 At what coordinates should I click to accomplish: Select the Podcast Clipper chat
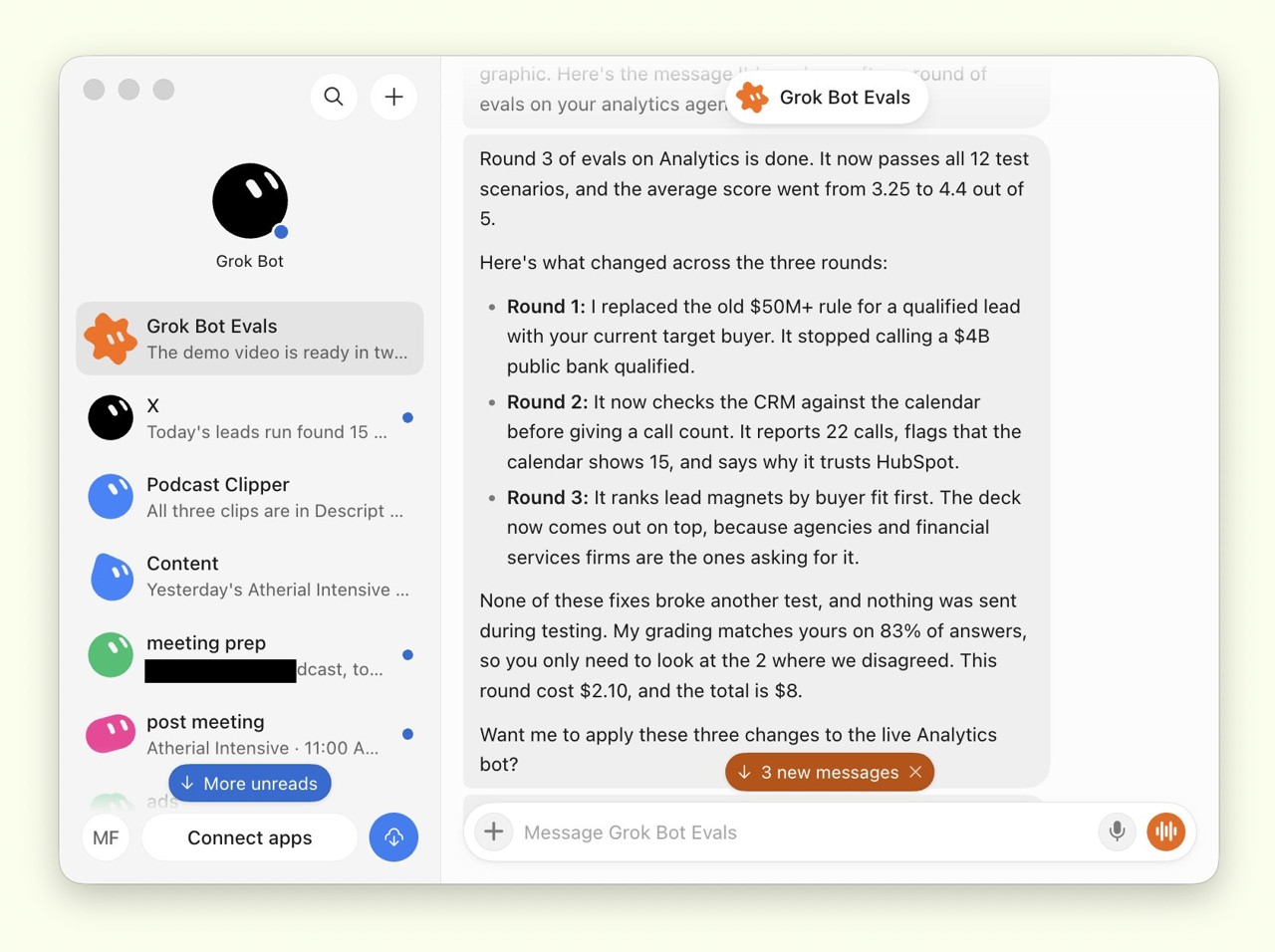(250, 497)
